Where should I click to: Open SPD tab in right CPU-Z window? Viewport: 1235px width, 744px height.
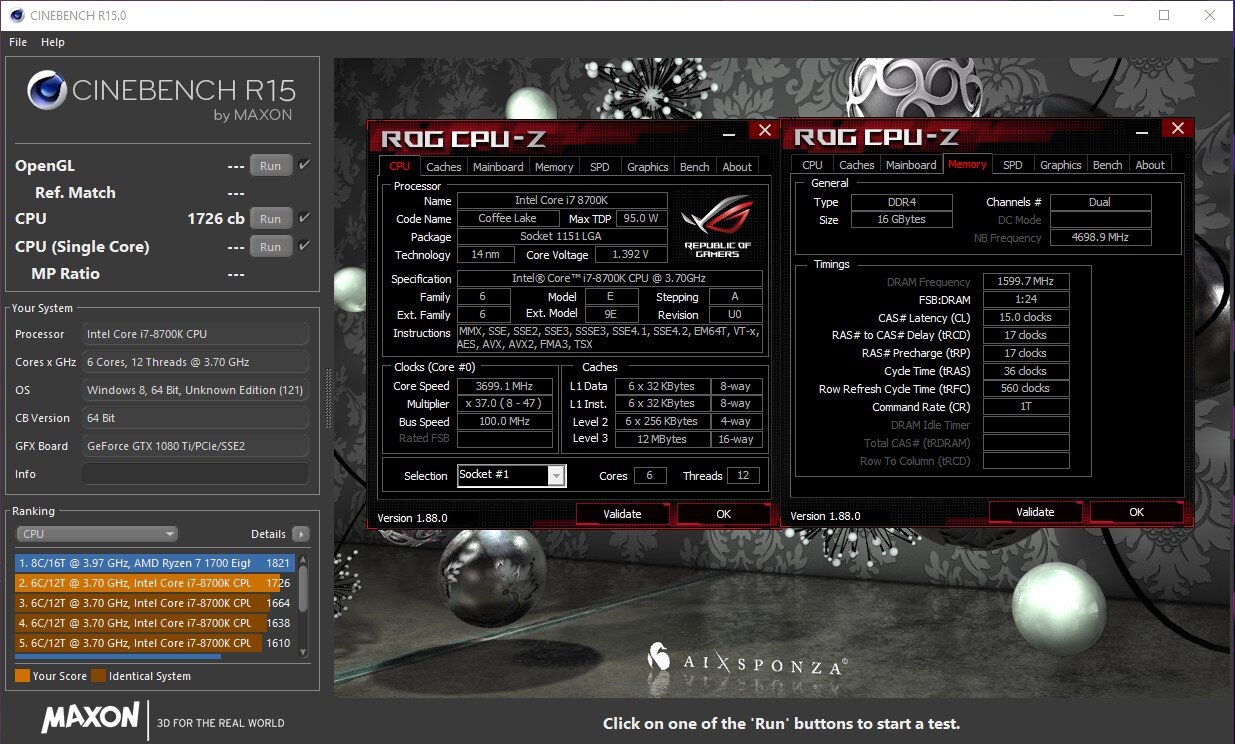(x=1013, y=165)
